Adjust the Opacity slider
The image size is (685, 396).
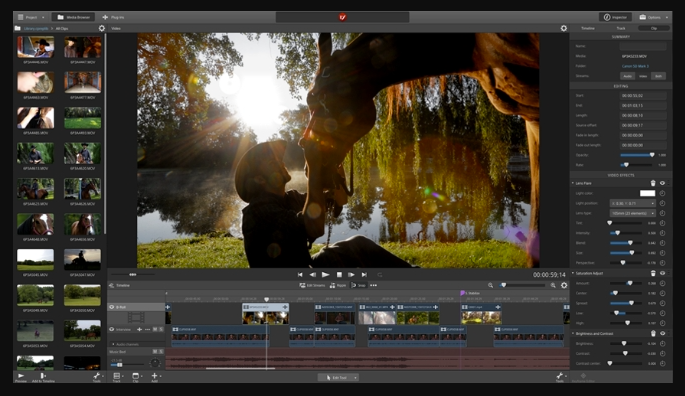click(x=637, y=155)
